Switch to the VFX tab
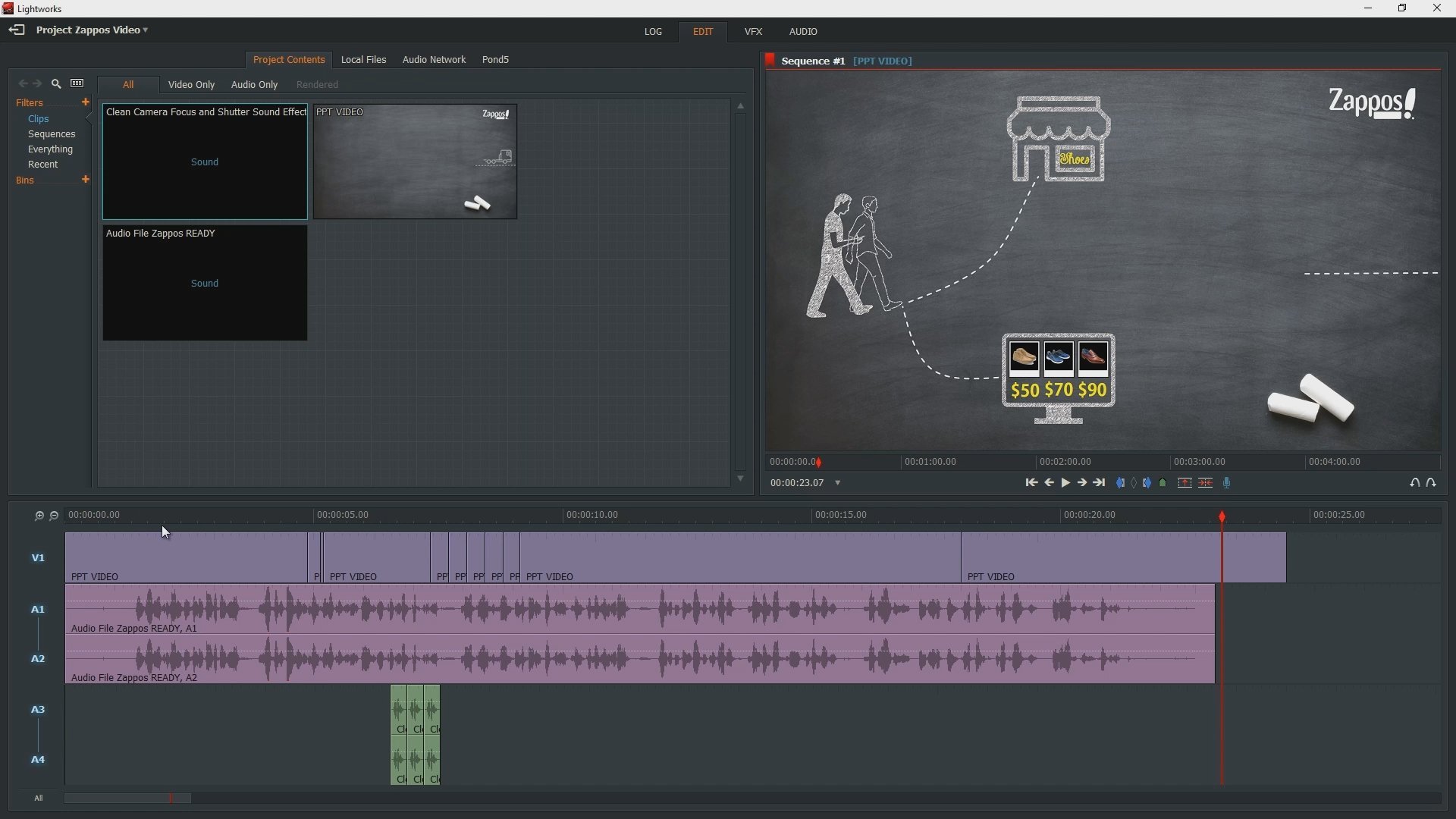The image size is (1456, 819). [x=754, y=32]
